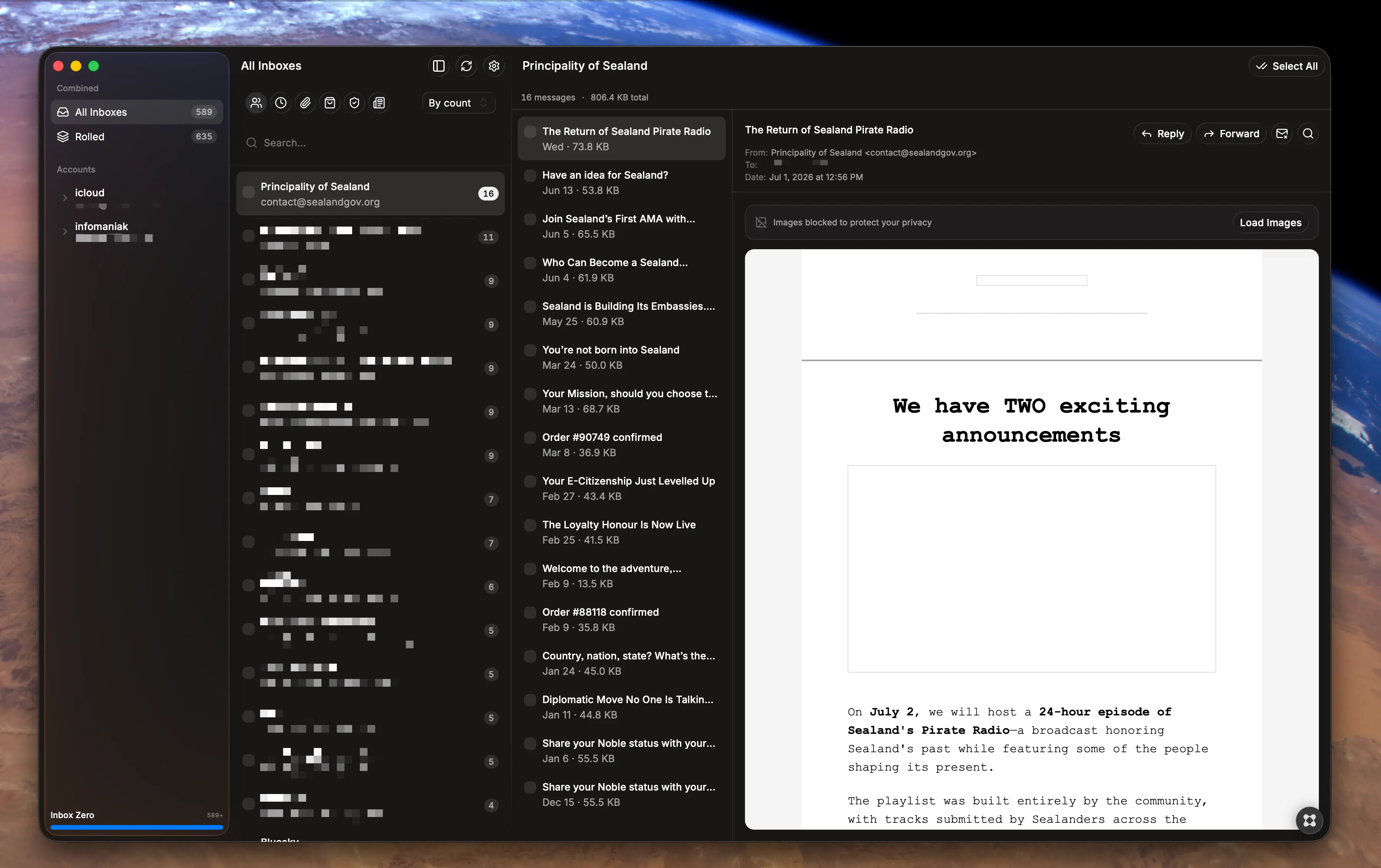1381x868 pixels.
Task: Click the mark-as-read envelope icon
Action: [x=1282, y=133]
